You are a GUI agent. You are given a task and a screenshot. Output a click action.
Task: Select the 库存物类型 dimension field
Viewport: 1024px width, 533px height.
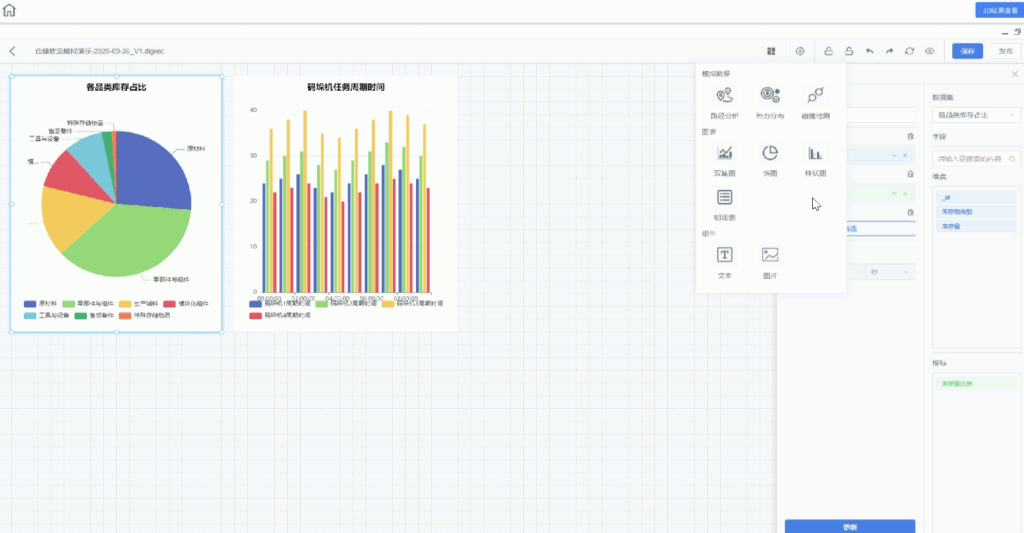[976, 212]
